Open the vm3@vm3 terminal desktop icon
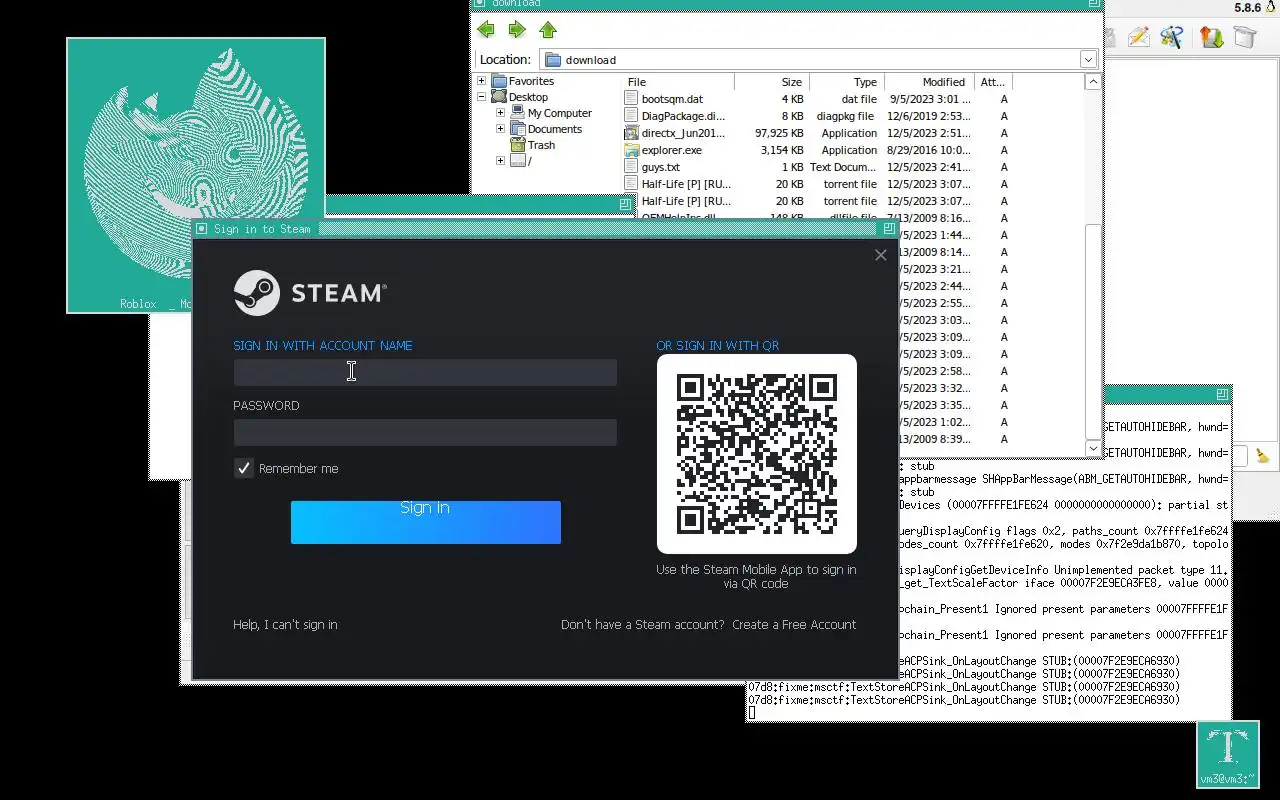Screen dimensions: 1280x800 tap(1226, 754)
